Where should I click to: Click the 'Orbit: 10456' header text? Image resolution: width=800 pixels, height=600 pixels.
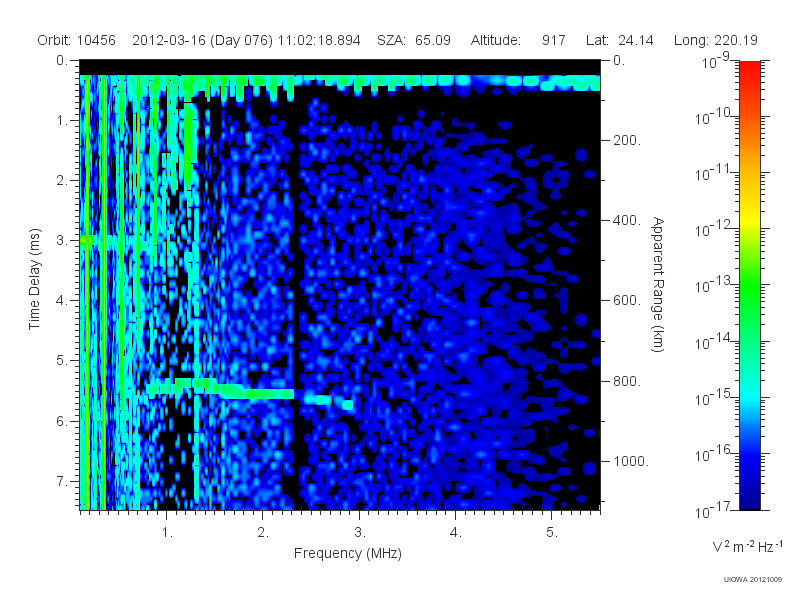[77, 40]
